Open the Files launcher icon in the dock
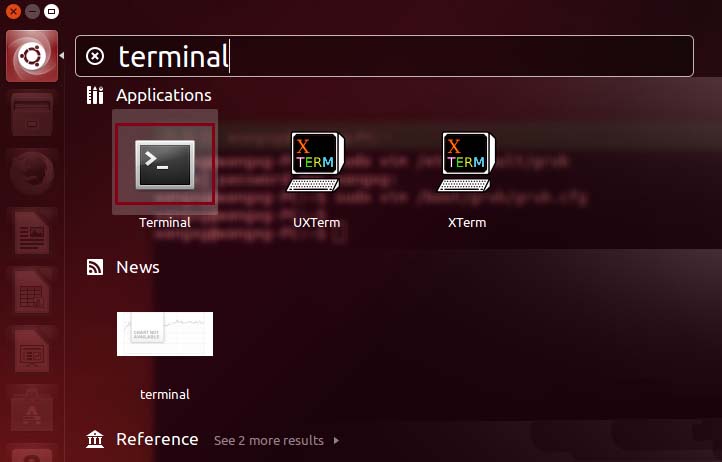Image resolution: width=722 pixels, height=462 pixels. pos(32,115)
